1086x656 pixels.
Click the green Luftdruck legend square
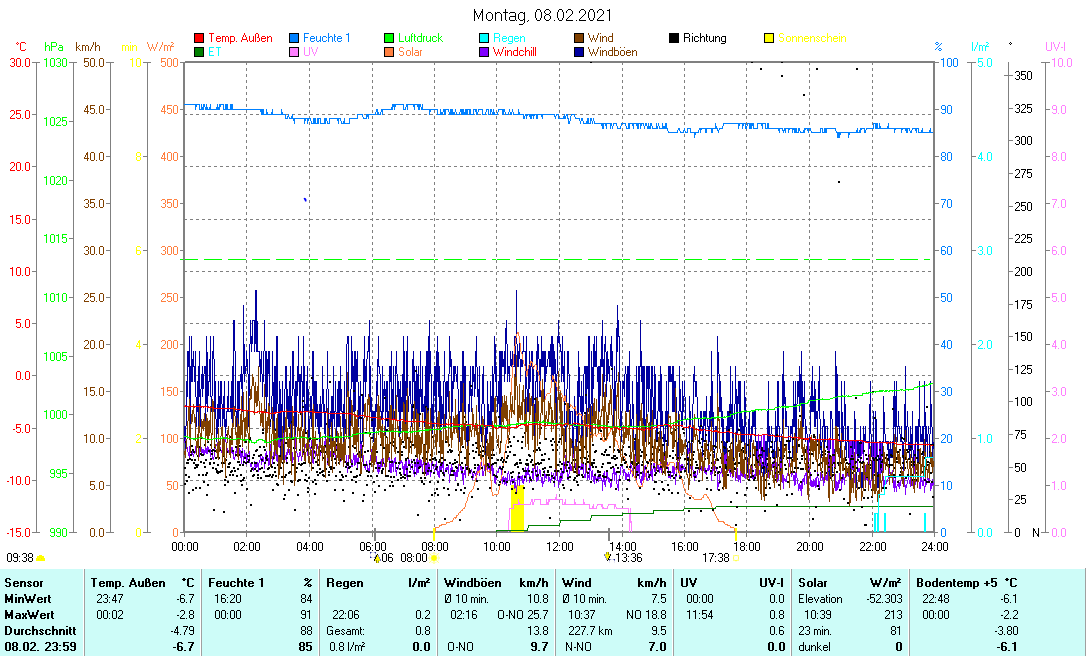pyautogui.click(x=389, y=38)
